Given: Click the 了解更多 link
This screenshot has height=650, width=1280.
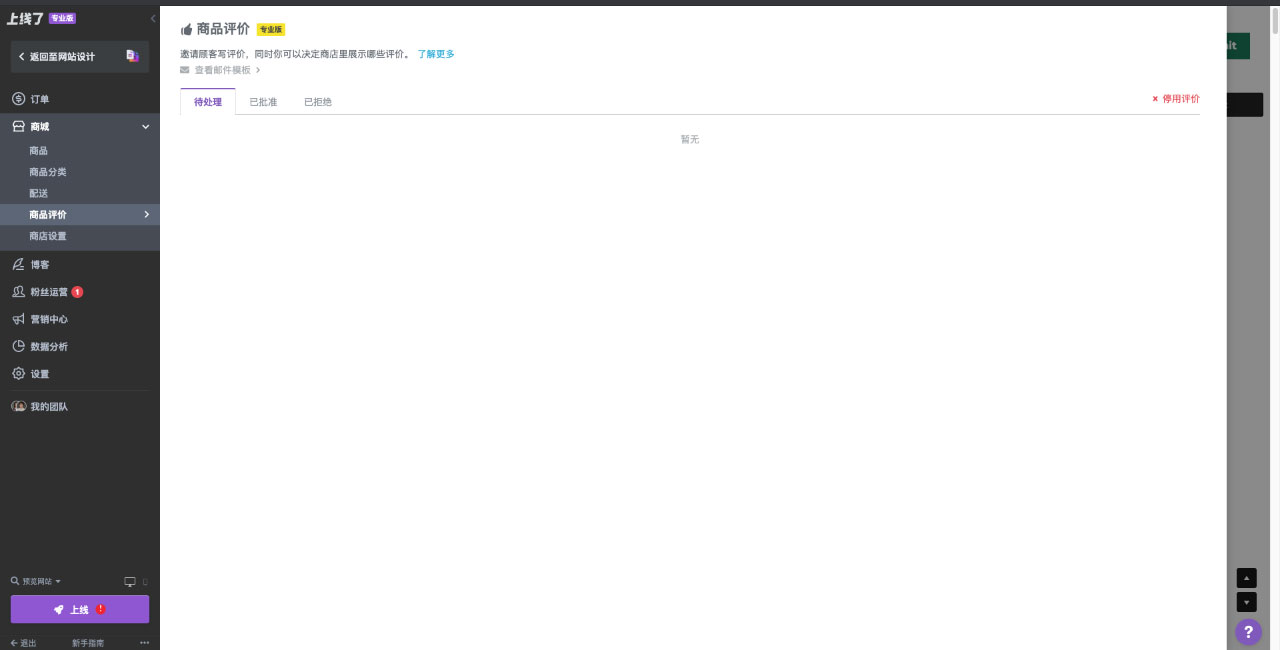Looking at the screenshot, I should pos(436,54).
